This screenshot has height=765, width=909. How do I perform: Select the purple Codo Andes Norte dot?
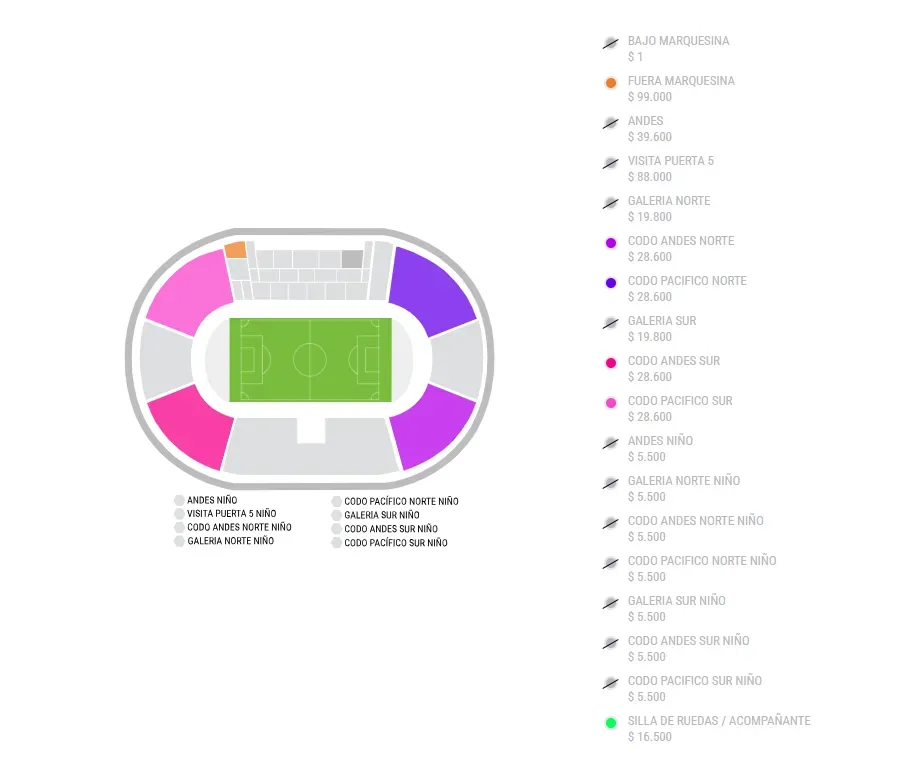point(611,243)
